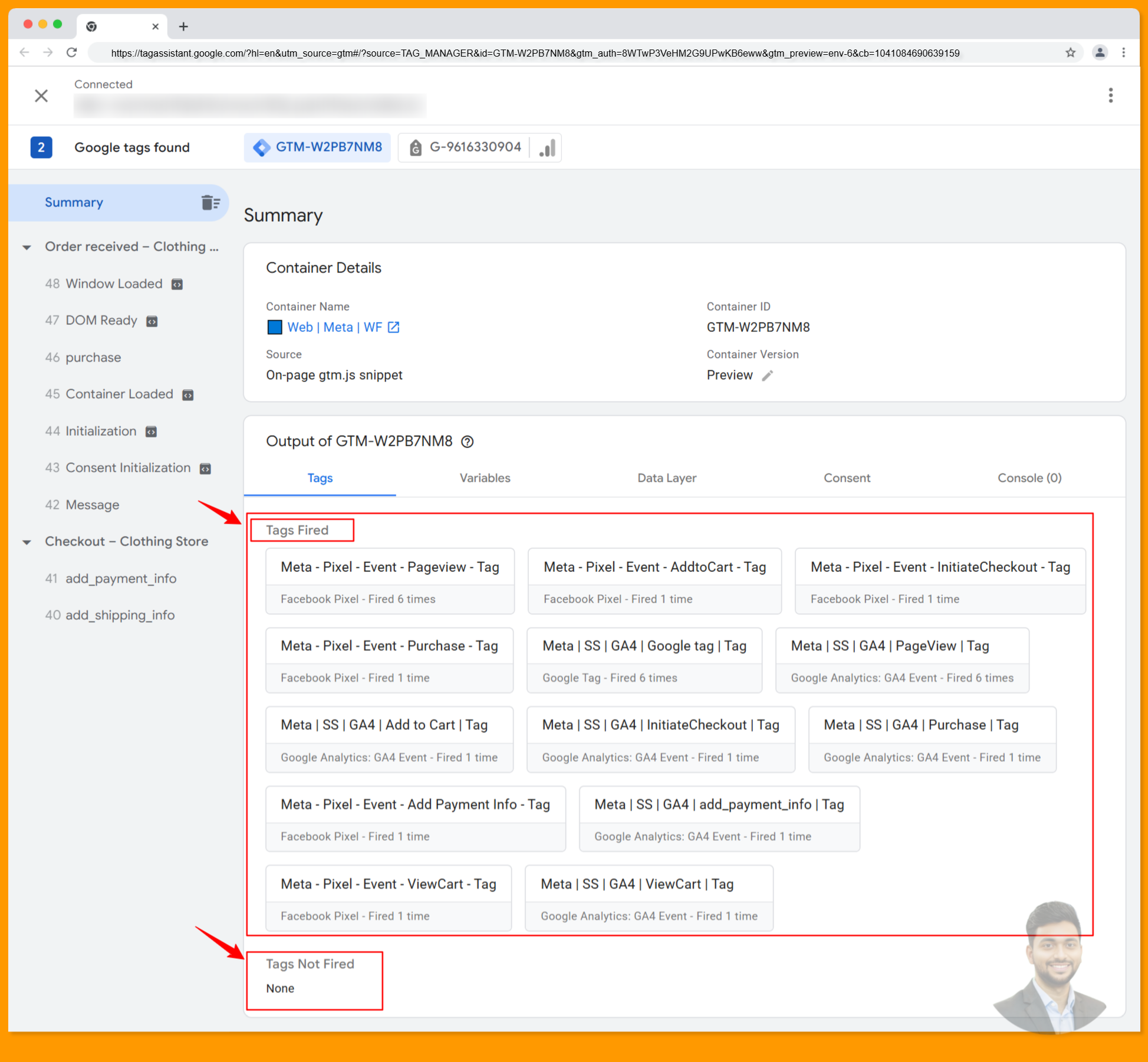The width and height of the screenshot is (1148, 1062).
Task: Open the three-dot overflow menu at top right
Action: click(1110, 96)
